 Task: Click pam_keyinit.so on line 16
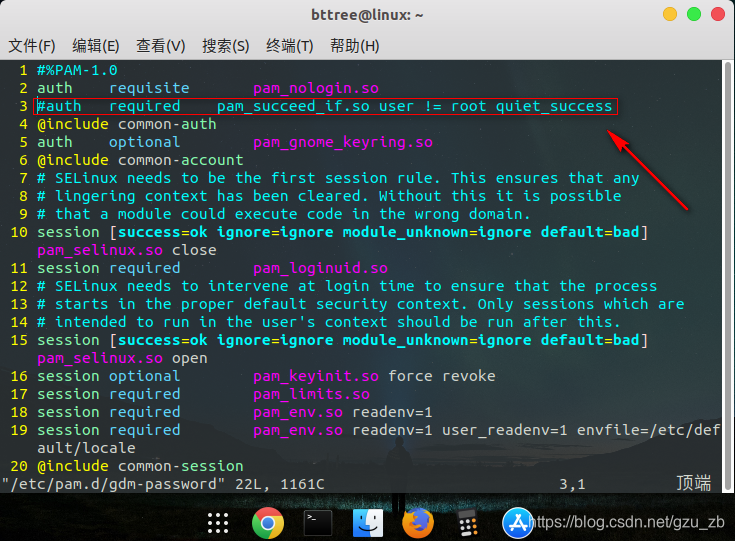[x=316, y=376]
